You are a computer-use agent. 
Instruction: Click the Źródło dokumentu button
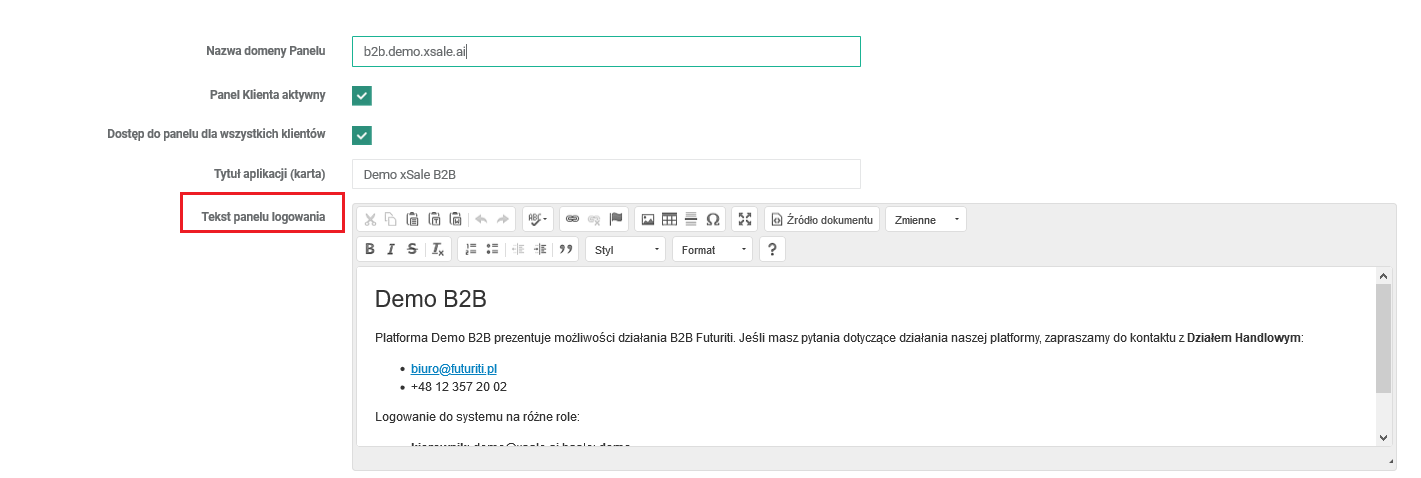coord(822,219)
